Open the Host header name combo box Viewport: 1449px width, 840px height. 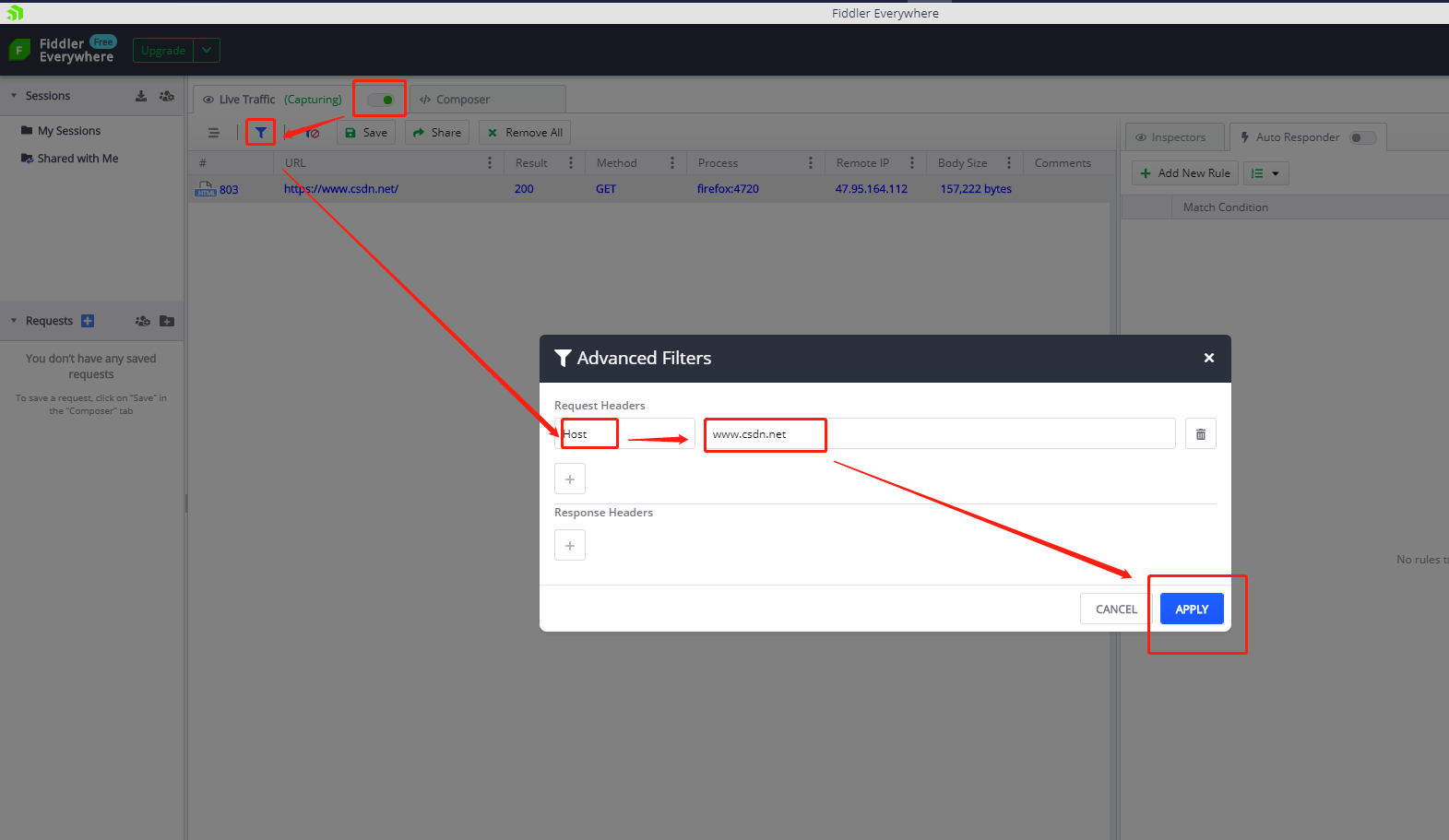coord(624,433)
